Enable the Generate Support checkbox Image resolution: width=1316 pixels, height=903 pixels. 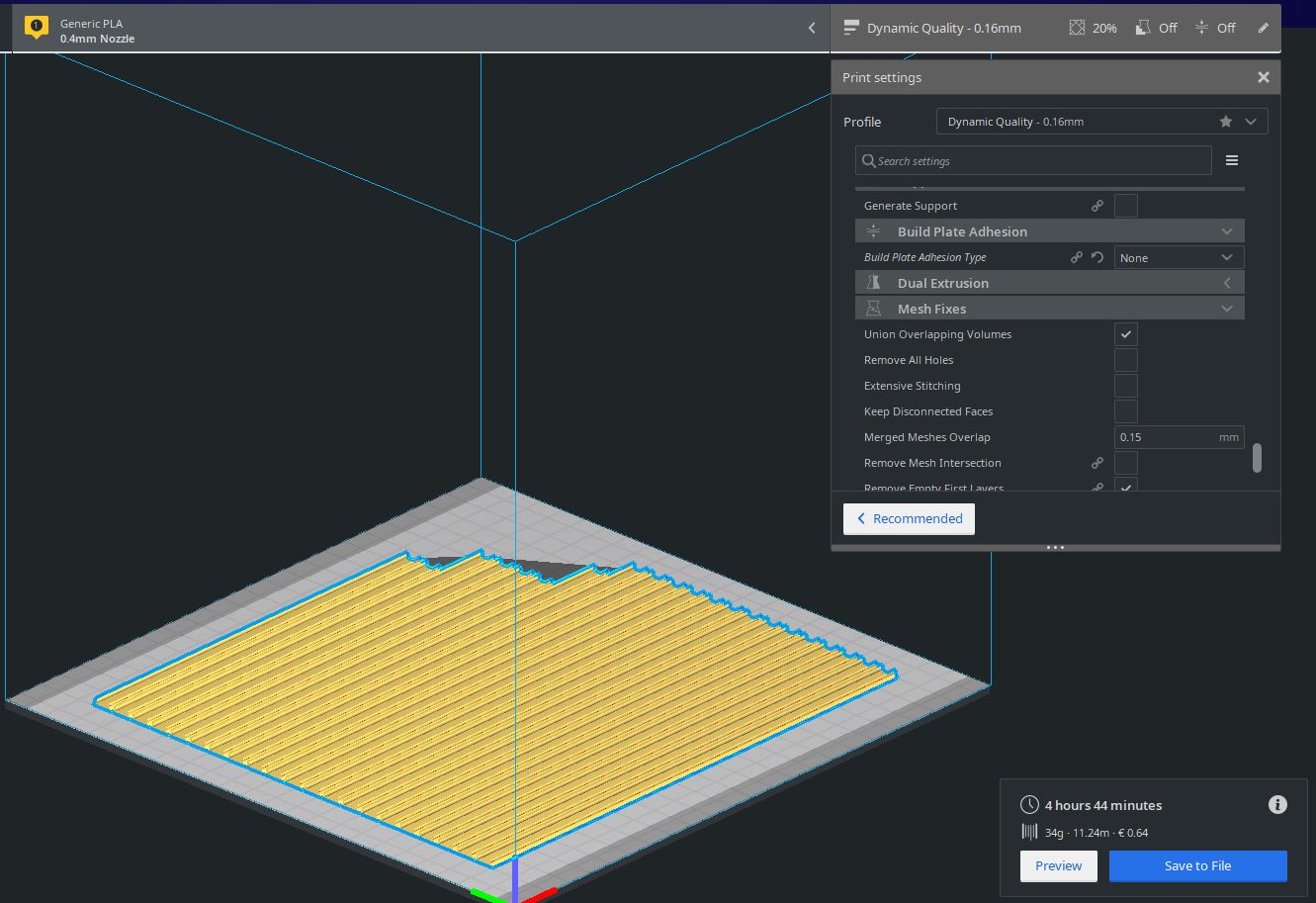click(x=1126, y=206)
